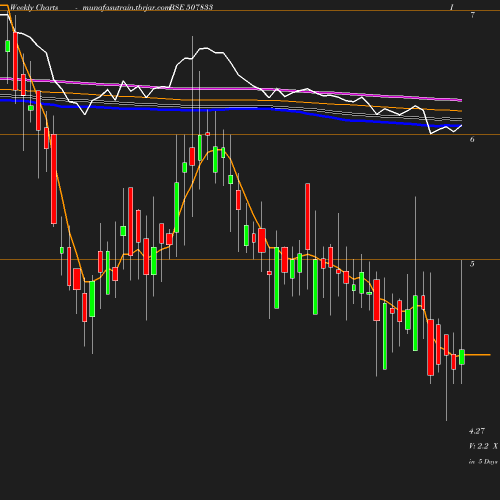Click the munafasutrain website text in header
Viewport: 500px width, 500px height.
(126, 7)
